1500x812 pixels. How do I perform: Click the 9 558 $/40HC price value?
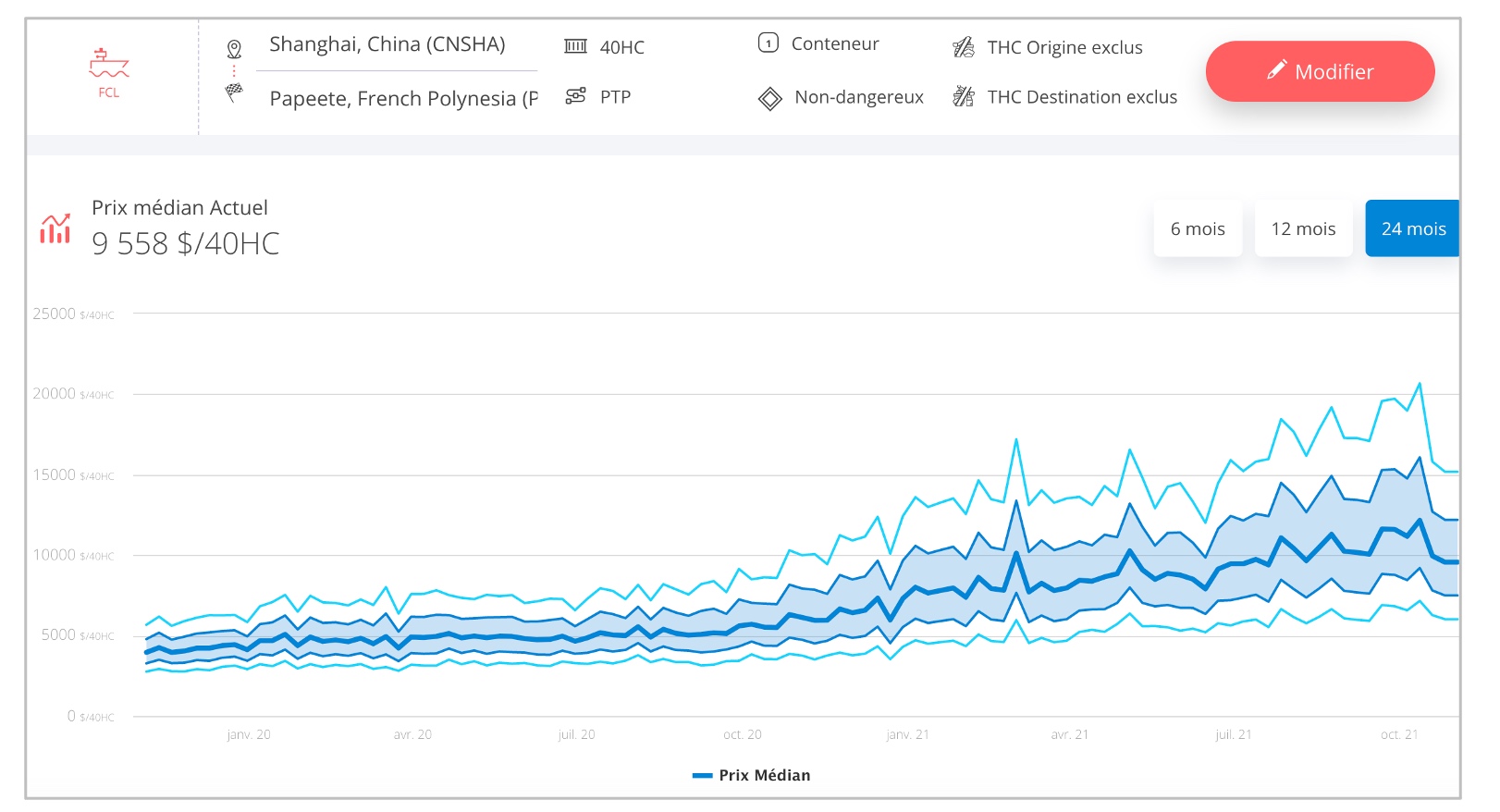click(x=185, y=243)
